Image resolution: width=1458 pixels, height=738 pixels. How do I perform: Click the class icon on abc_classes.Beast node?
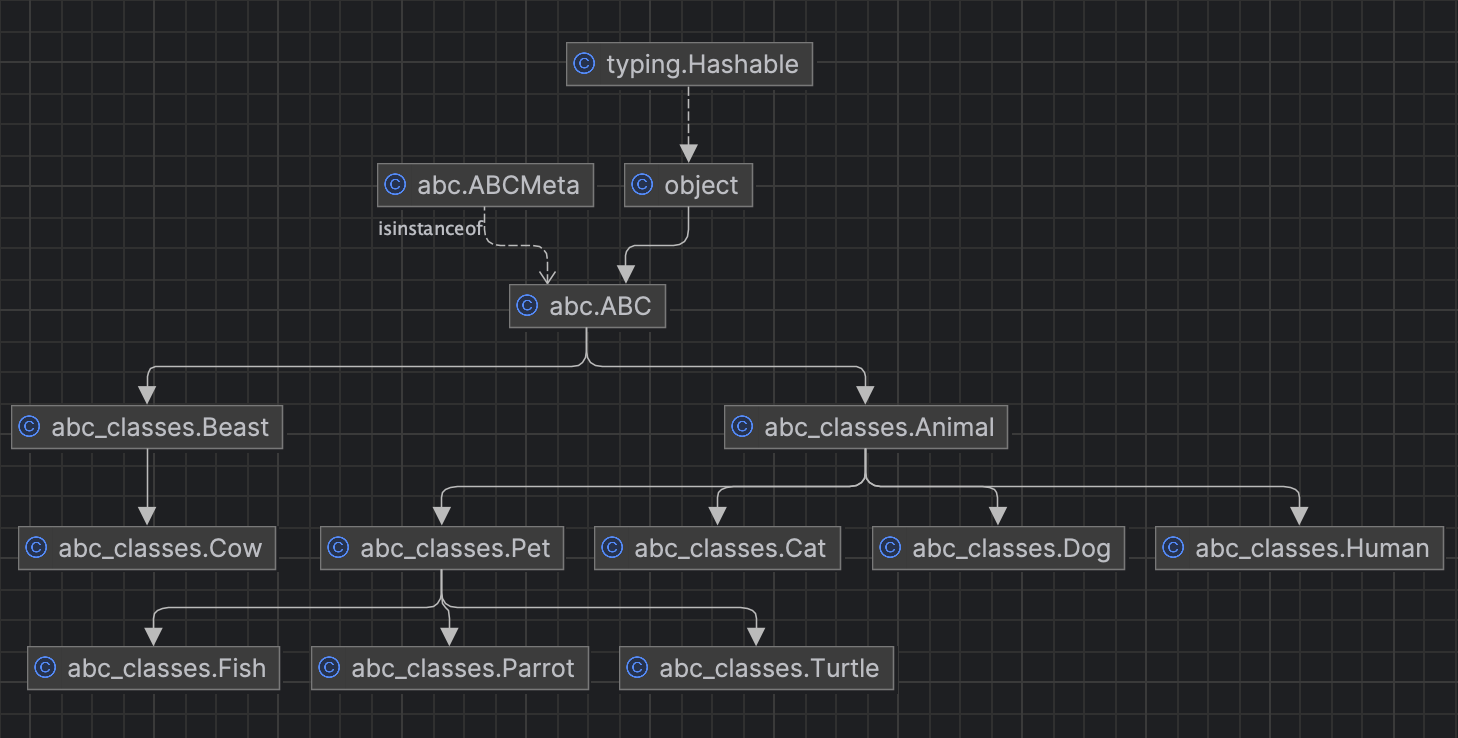pos(28,427)
